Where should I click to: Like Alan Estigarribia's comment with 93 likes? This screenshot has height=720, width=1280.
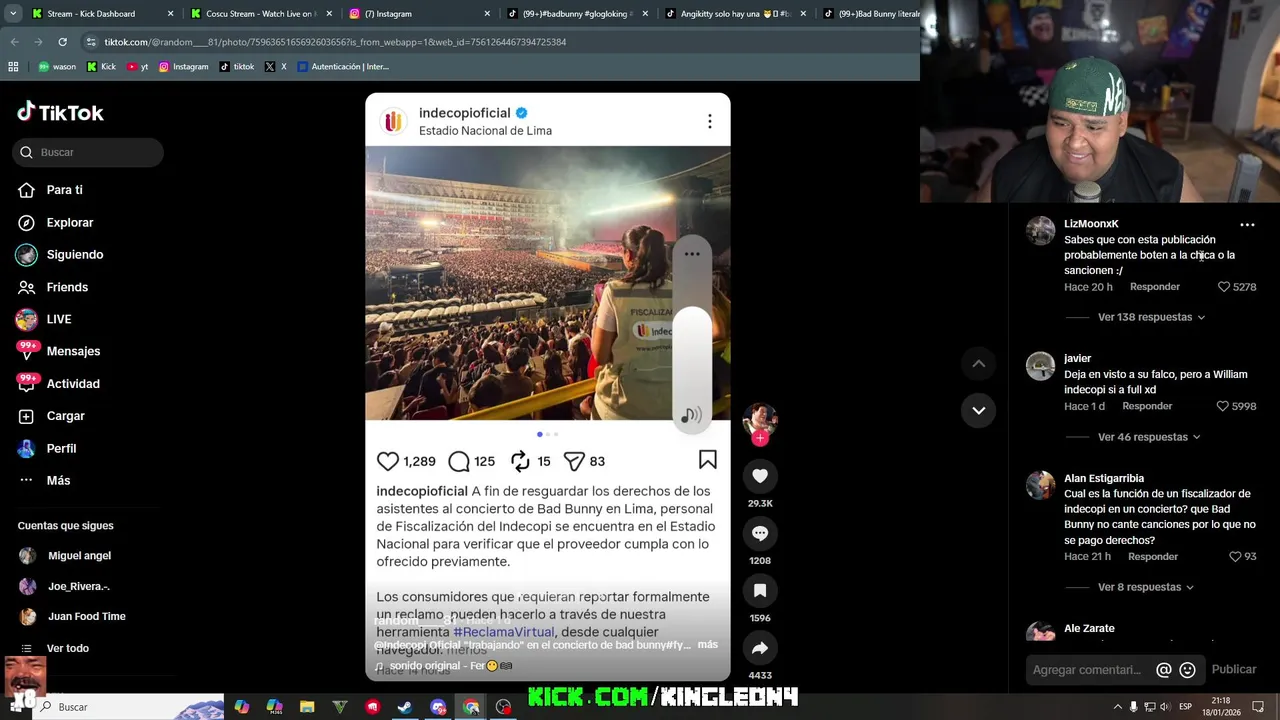(x=1235, y=557)
